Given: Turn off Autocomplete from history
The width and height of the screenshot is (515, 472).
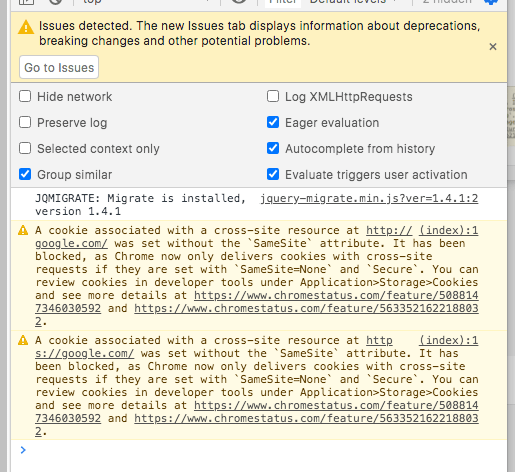Looking at the screenshot, I should (273, 148).
